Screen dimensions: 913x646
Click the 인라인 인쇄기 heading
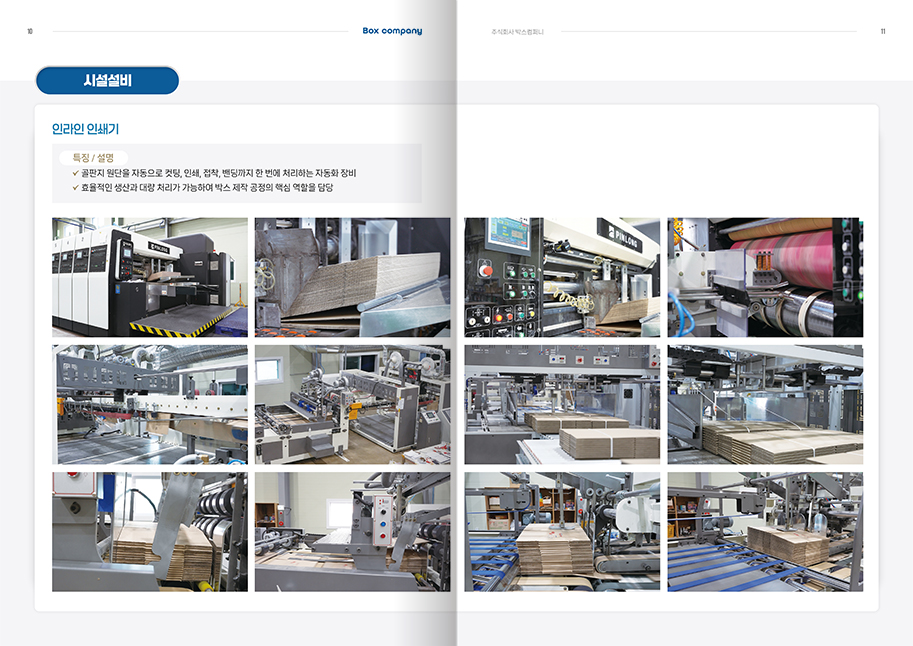[86, 129]
